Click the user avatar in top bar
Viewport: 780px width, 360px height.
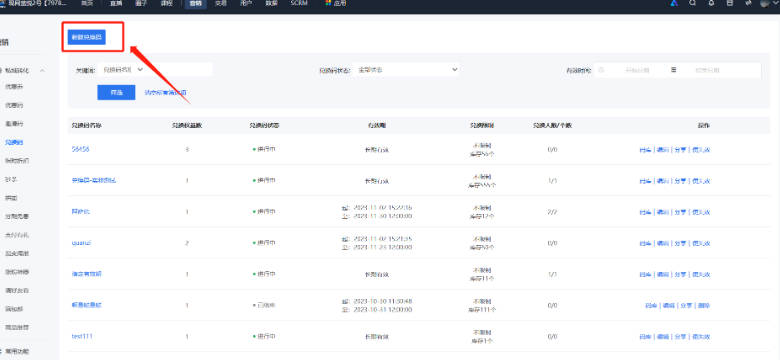coord(765,3)
